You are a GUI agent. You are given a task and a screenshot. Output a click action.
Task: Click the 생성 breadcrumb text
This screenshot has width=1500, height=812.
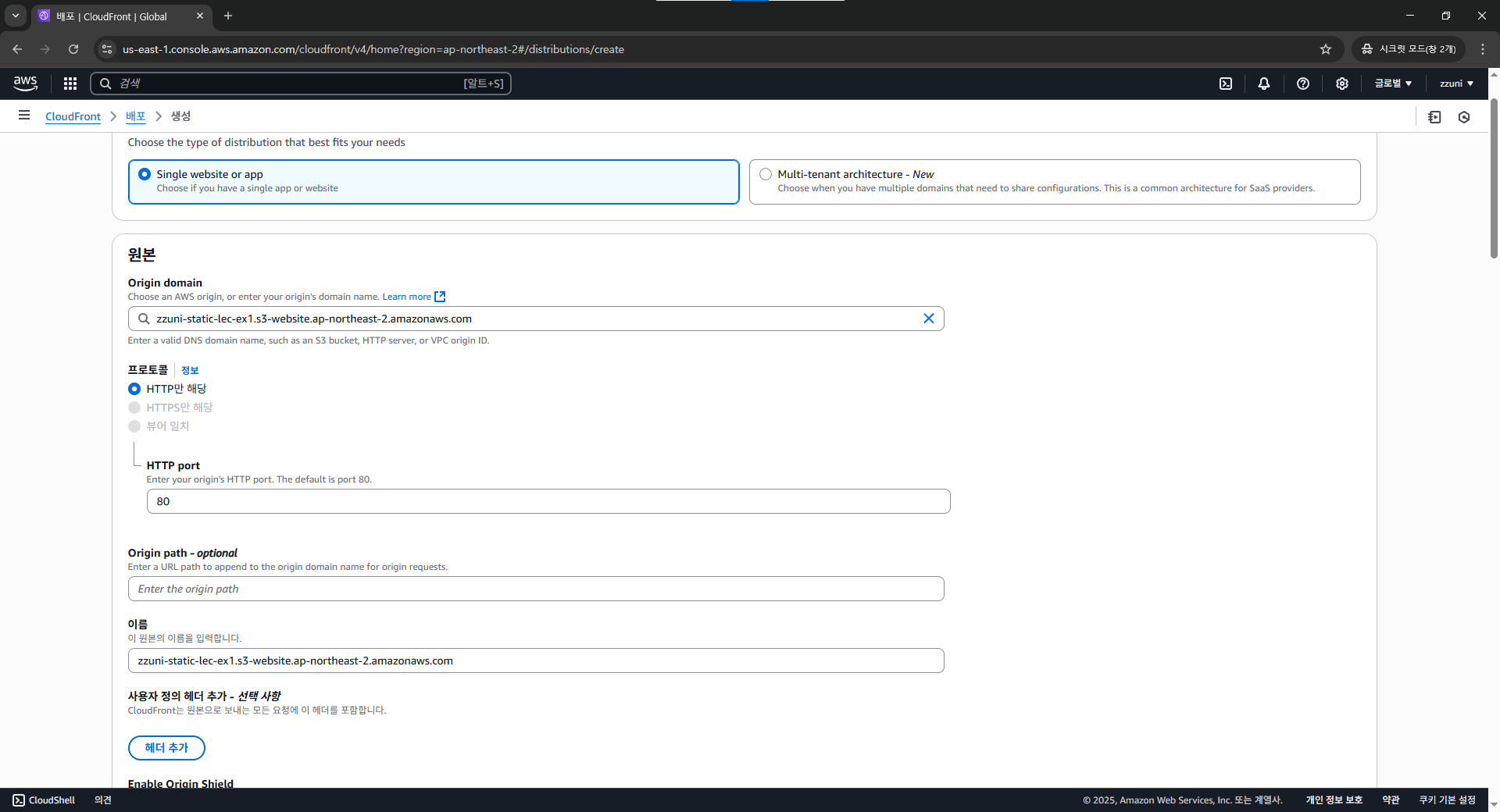click(x=180, y=116)
